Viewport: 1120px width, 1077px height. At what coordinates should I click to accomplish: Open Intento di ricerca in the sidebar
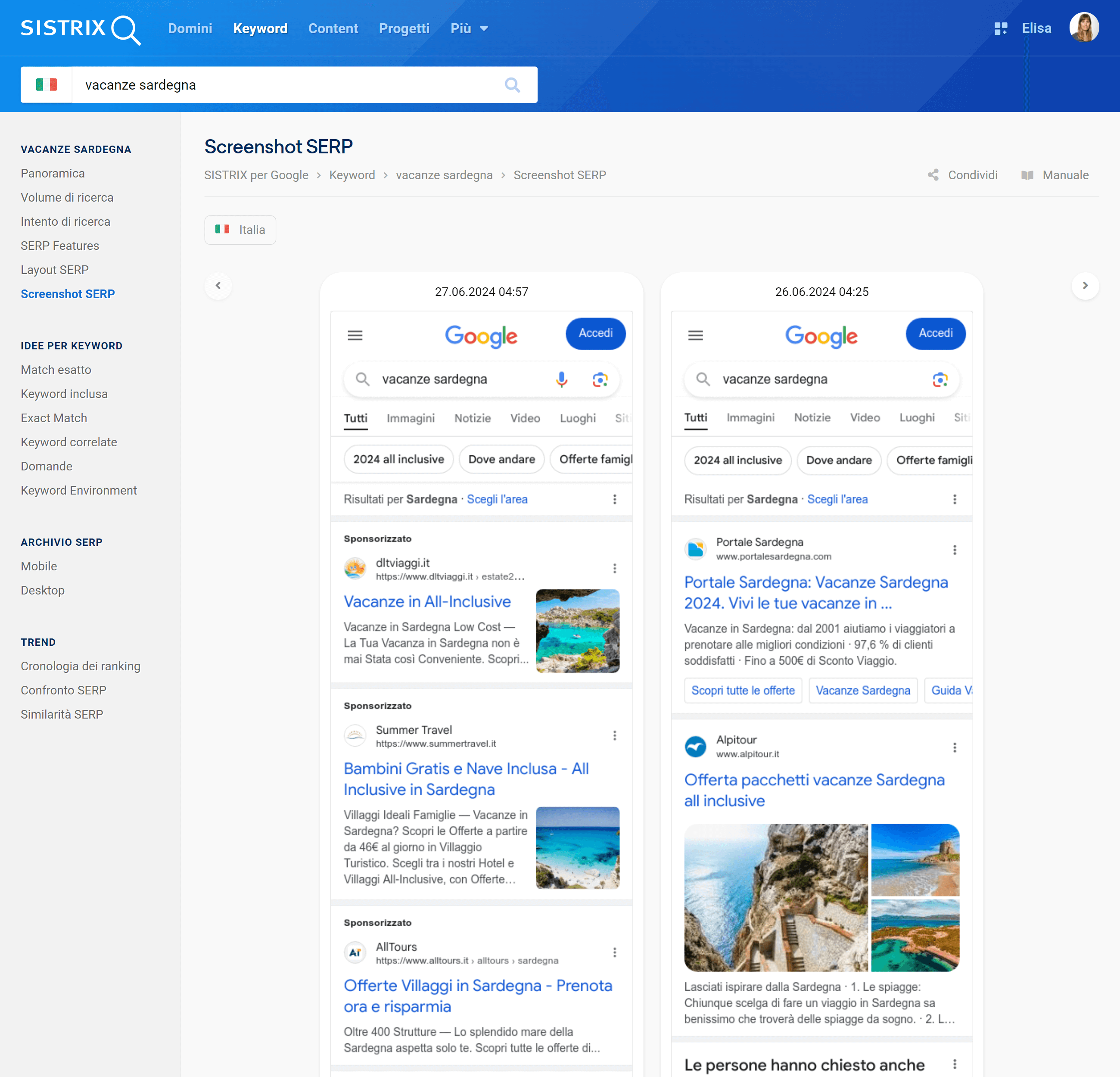(65, 222)
